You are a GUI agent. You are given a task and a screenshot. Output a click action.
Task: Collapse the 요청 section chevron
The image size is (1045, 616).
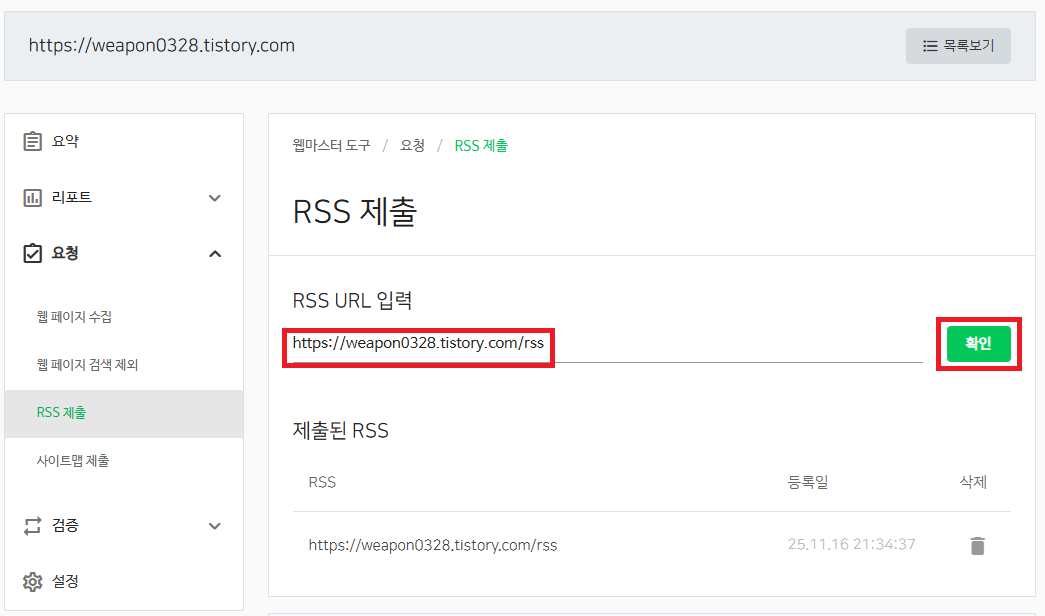[x=215, y=254]
